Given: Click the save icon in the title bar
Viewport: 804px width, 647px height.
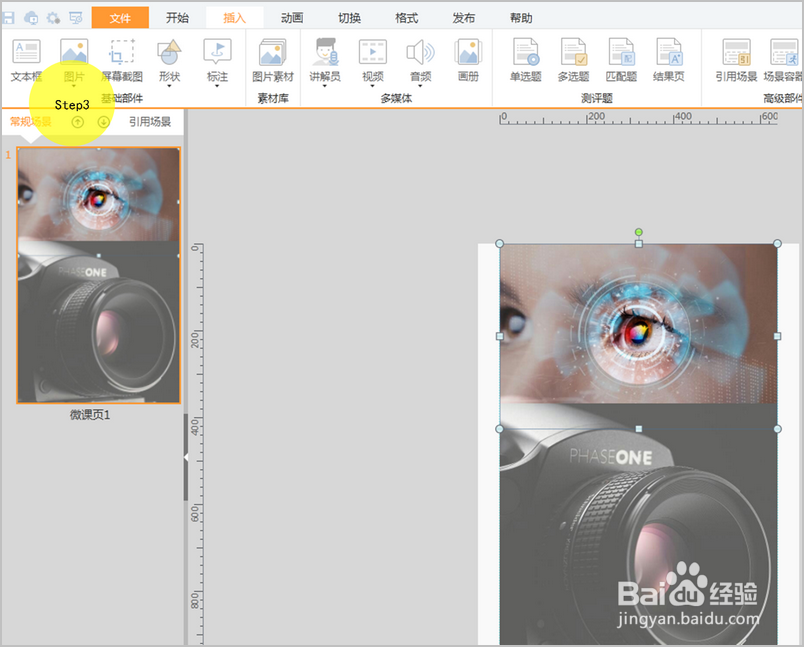Looking at the screenshot, I should tap(8, 18).
